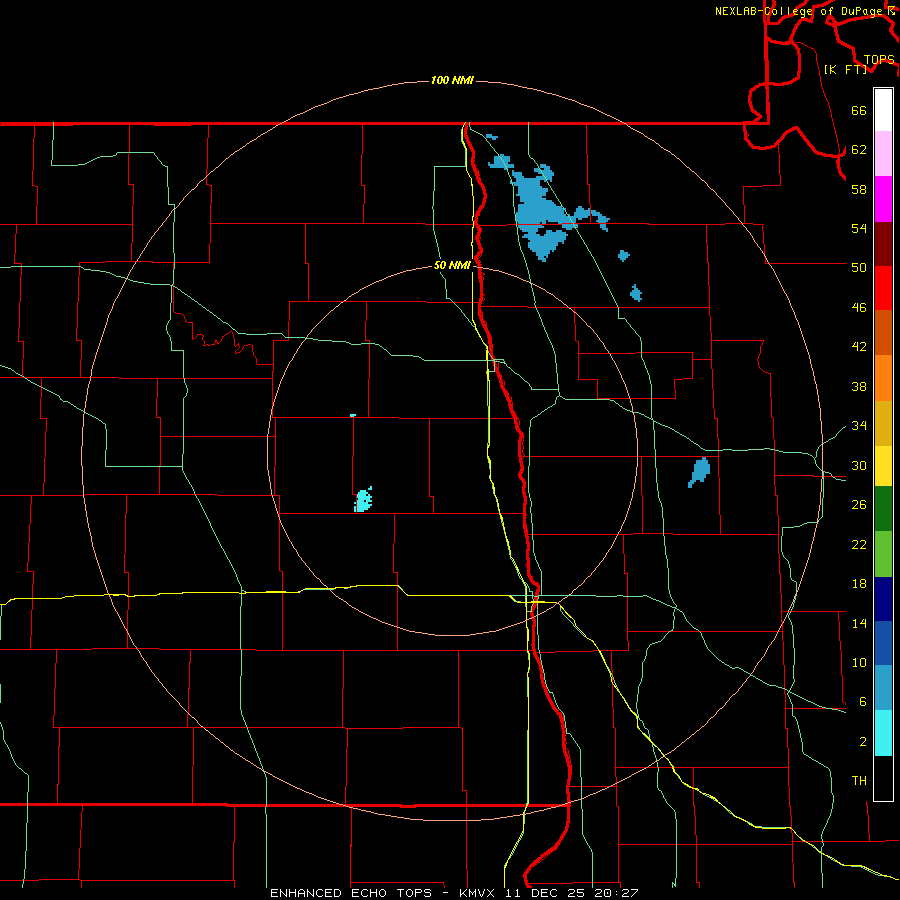Click the gold legend swatch

click(883, 423)
